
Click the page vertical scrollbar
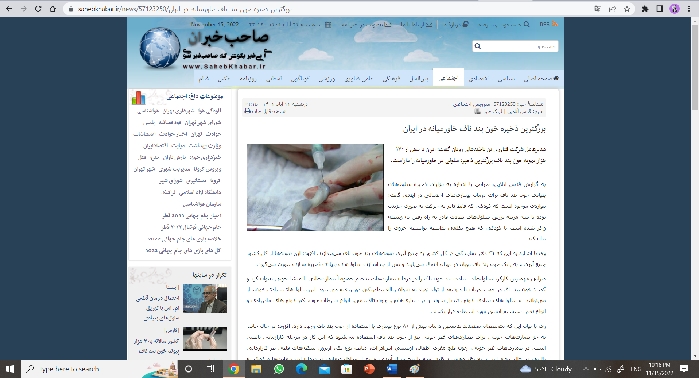695,187
